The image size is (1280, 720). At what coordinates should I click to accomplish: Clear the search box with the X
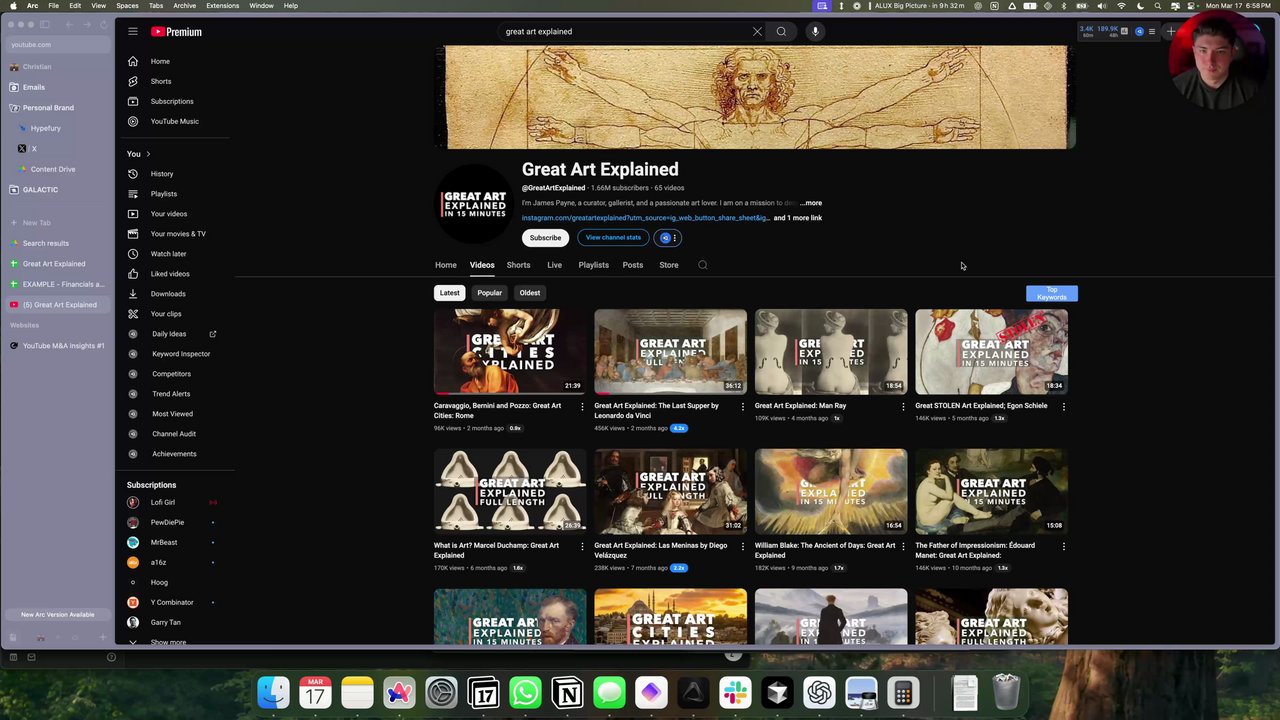point(757,31)
